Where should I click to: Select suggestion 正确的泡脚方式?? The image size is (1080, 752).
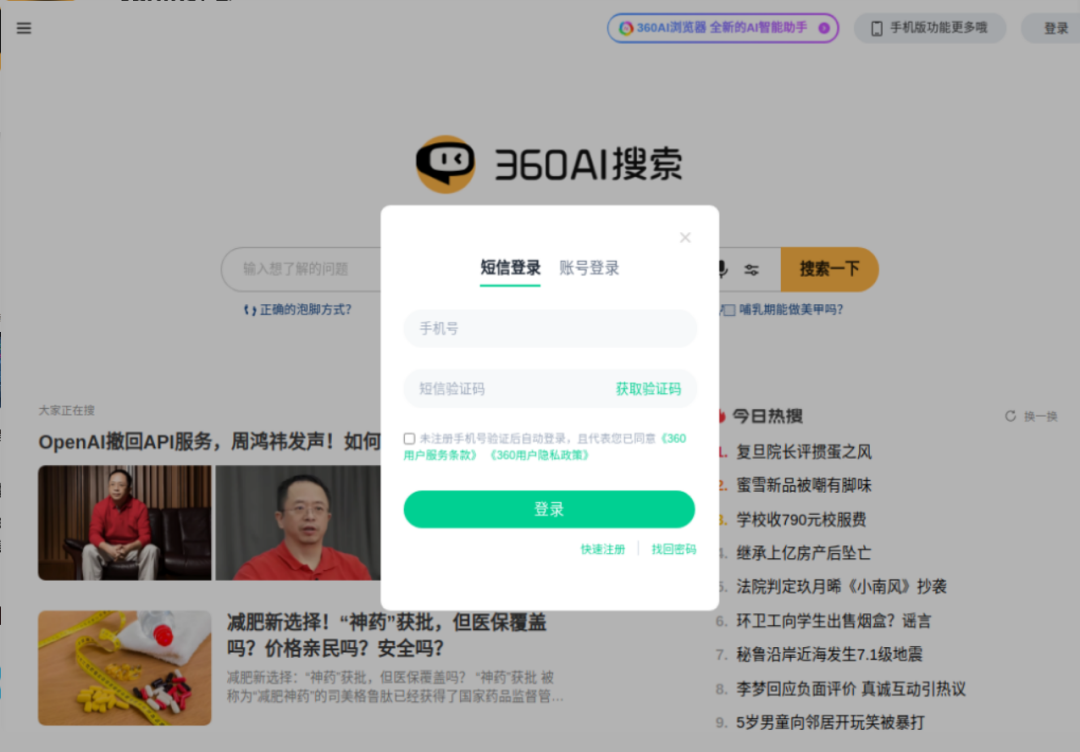coord(305,310)
